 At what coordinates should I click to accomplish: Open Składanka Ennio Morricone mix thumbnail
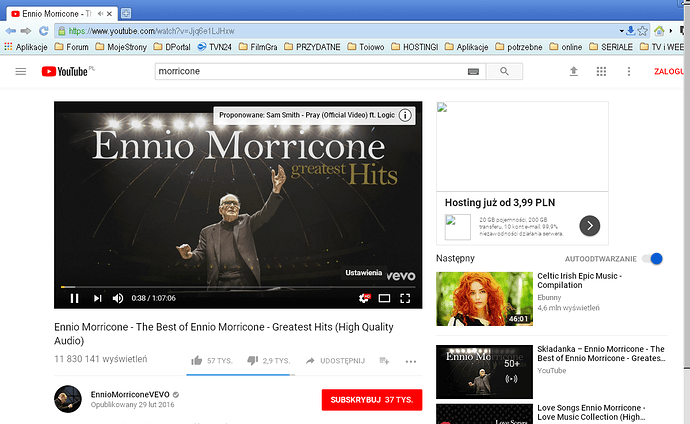(484, 372)
